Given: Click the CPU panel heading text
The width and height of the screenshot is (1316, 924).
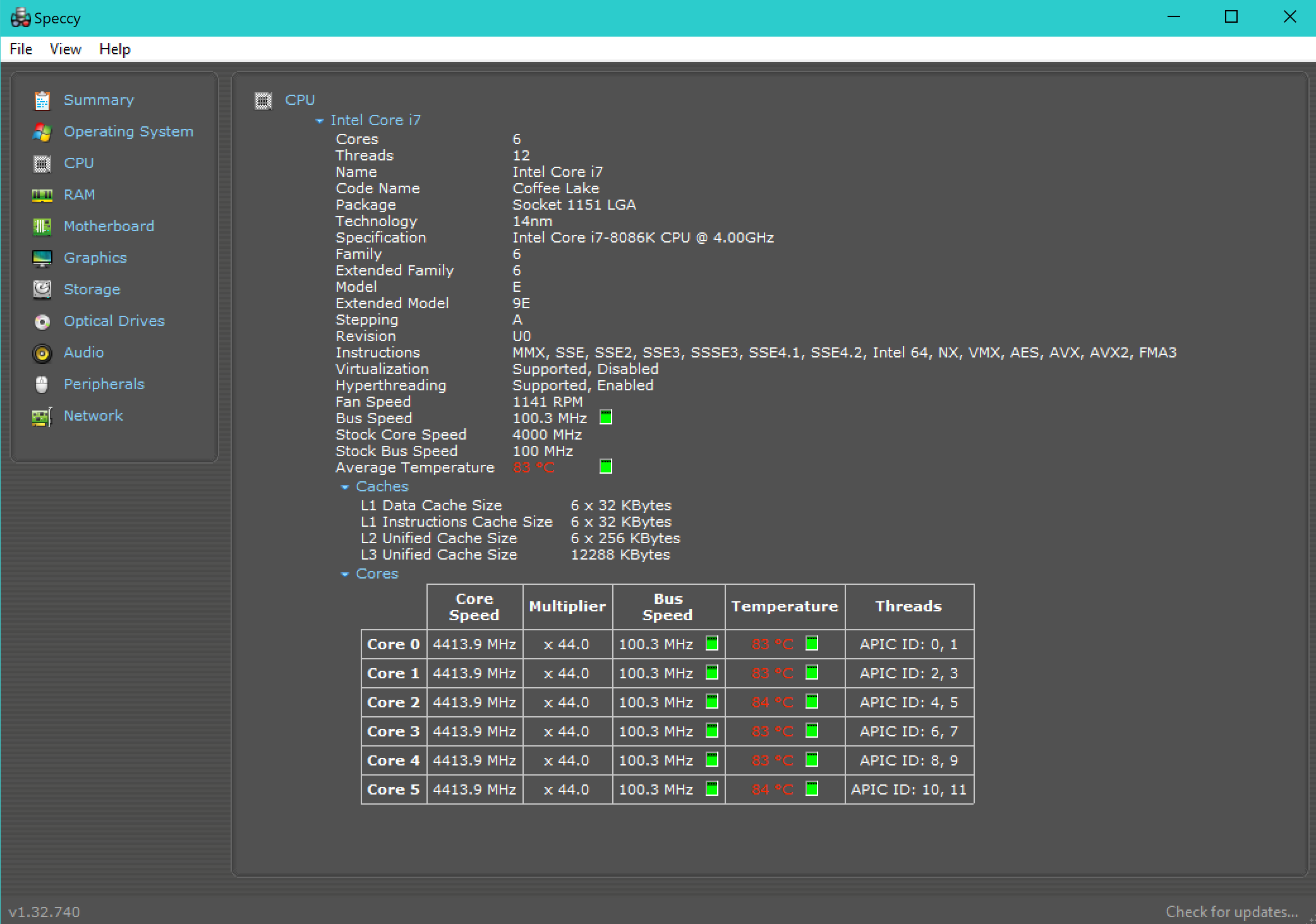Looking at the screenshot, I should (x=300, y=100).
